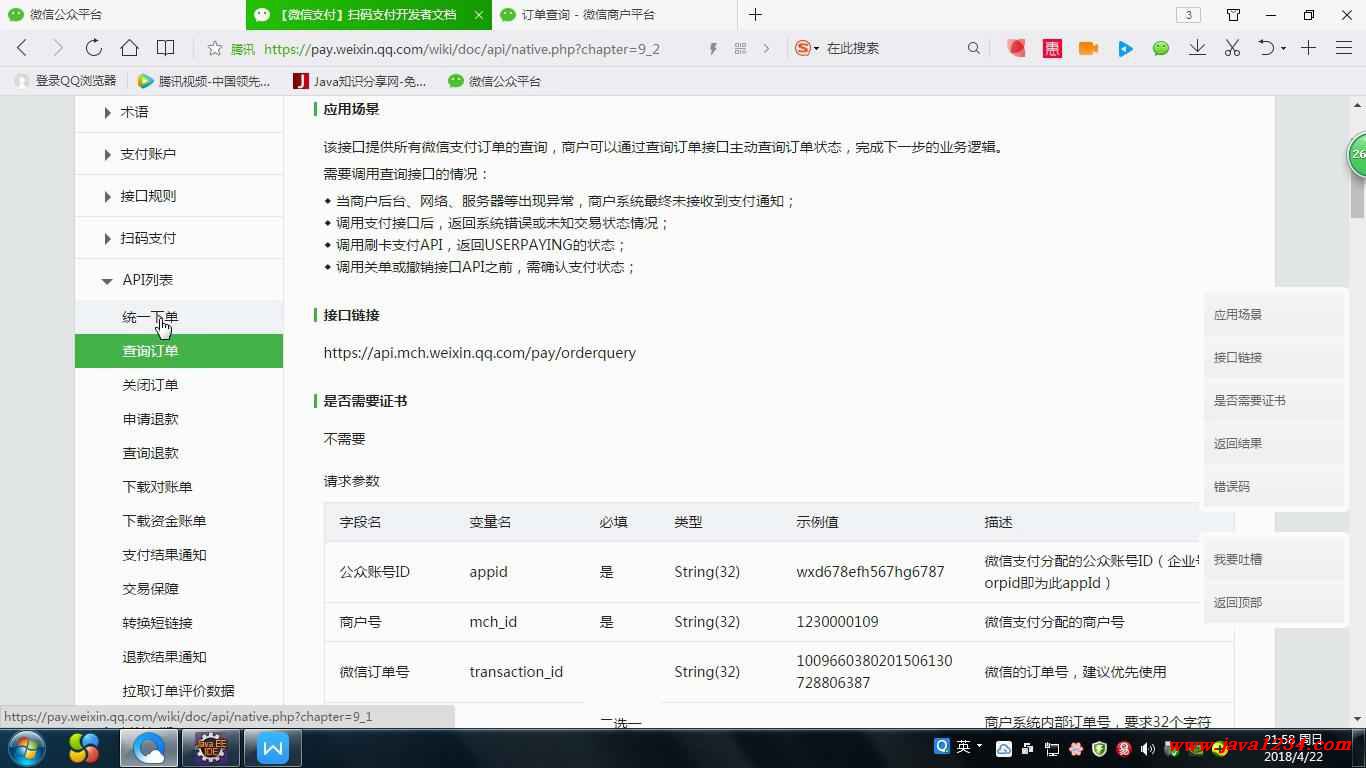Select the highlighted 查询订单 menu item
The image size is (1366, 768).
point(178,351)
